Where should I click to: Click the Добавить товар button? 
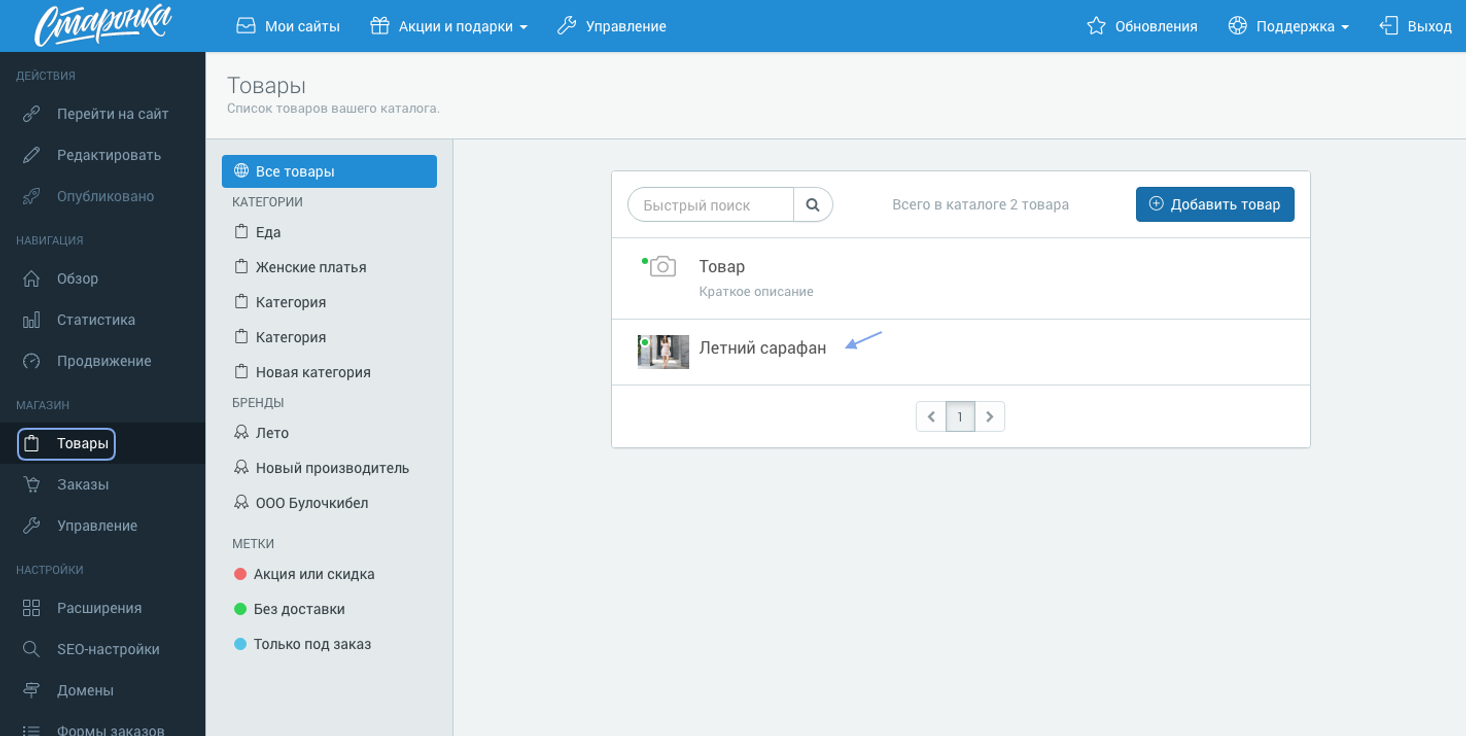(1215, 204)
